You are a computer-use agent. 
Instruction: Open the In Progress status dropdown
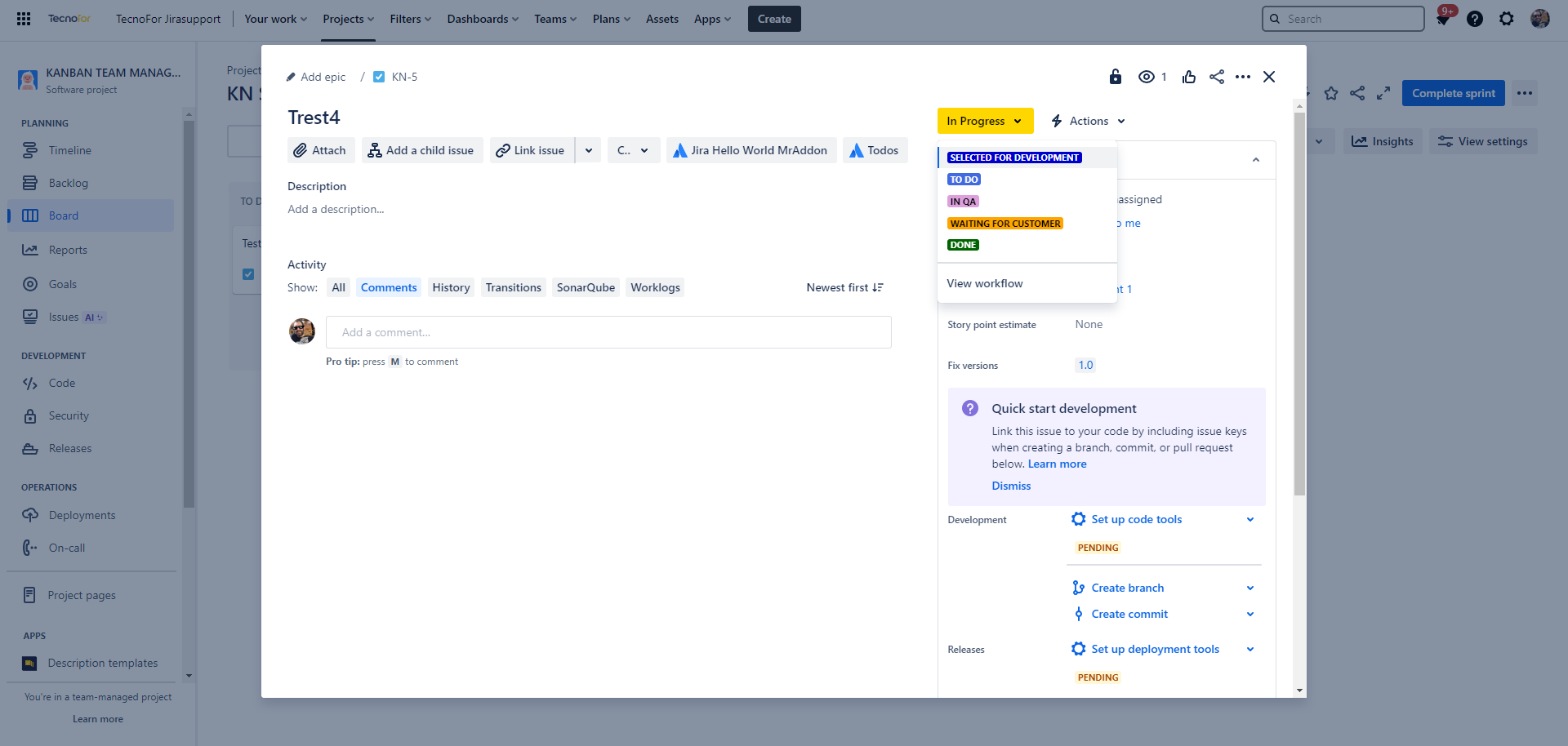(x=984, y=121)
